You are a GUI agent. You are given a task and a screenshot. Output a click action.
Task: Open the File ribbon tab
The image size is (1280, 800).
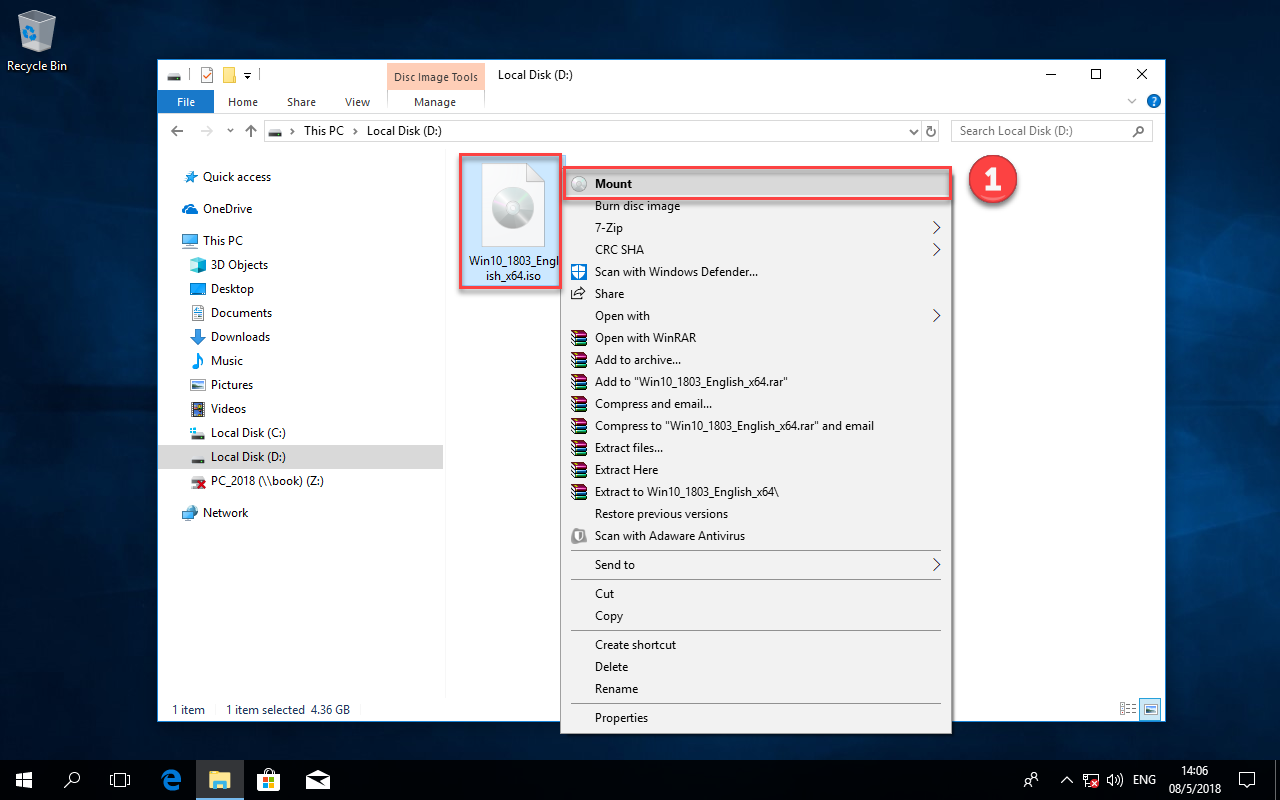(186, 101)
